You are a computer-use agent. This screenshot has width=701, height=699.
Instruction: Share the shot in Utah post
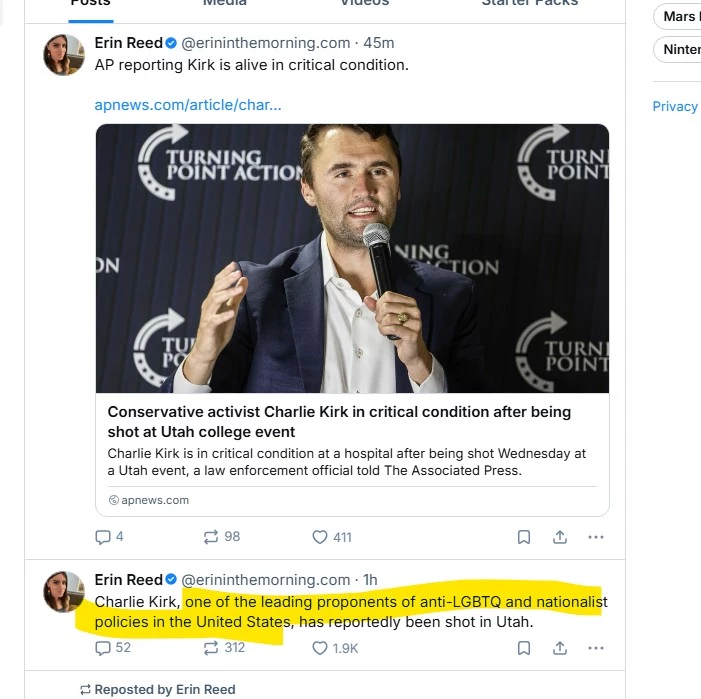click(560, 648)
